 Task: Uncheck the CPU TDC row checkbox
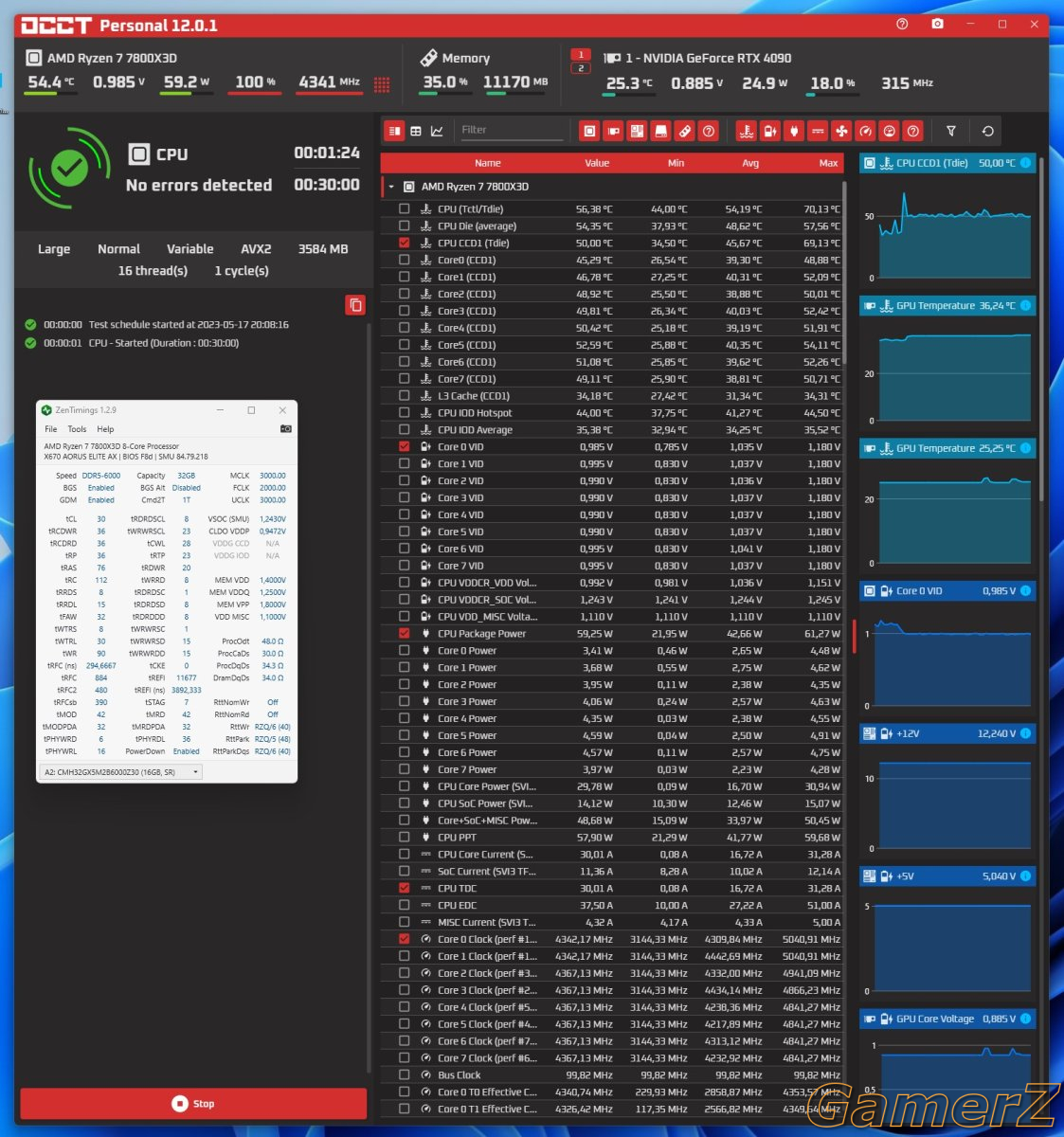click(x=405, y=888)
